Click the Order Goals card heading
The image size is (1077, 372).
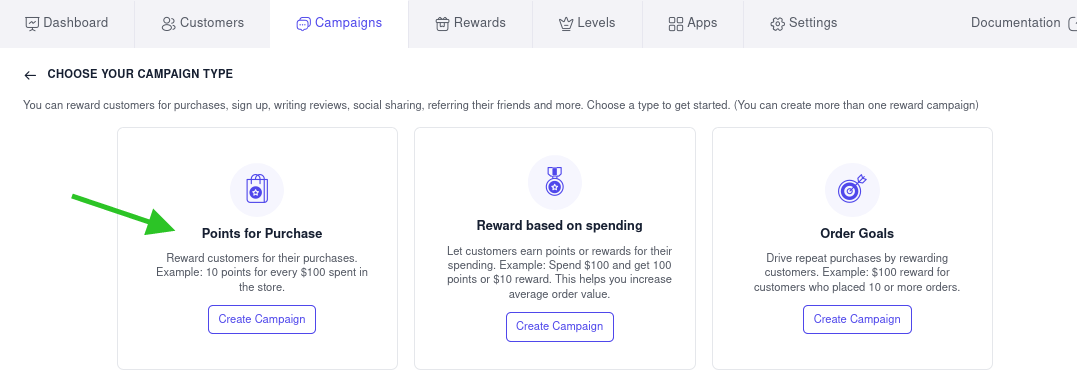pos(857,233)
